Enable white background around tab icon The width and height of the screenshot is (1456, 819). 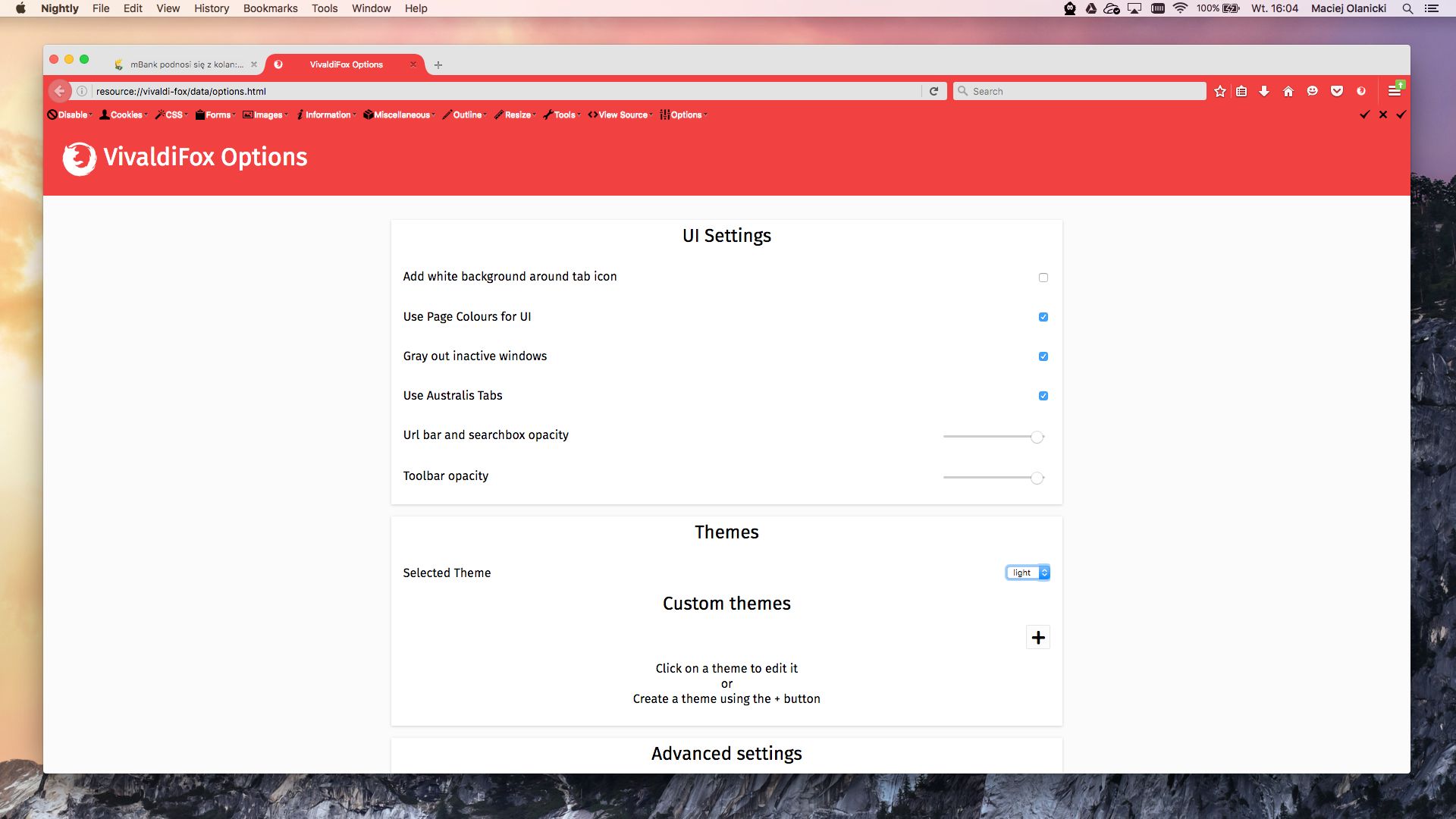click(x=1043, y=278)
